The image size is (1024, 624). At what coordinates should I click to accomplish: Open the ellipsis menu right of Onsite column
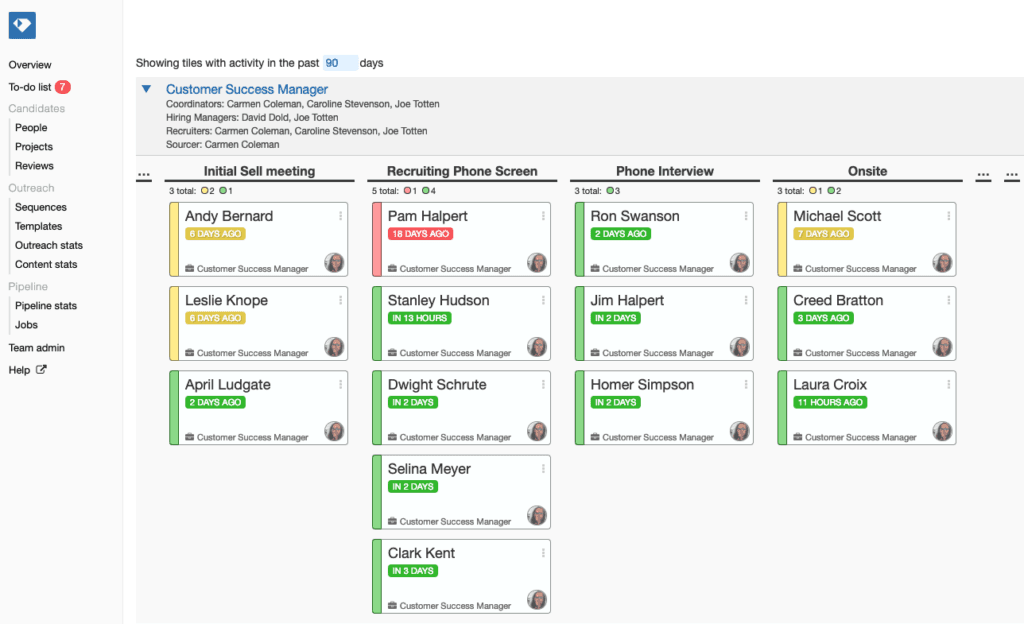pyautogui.click(x=982, y=174)
